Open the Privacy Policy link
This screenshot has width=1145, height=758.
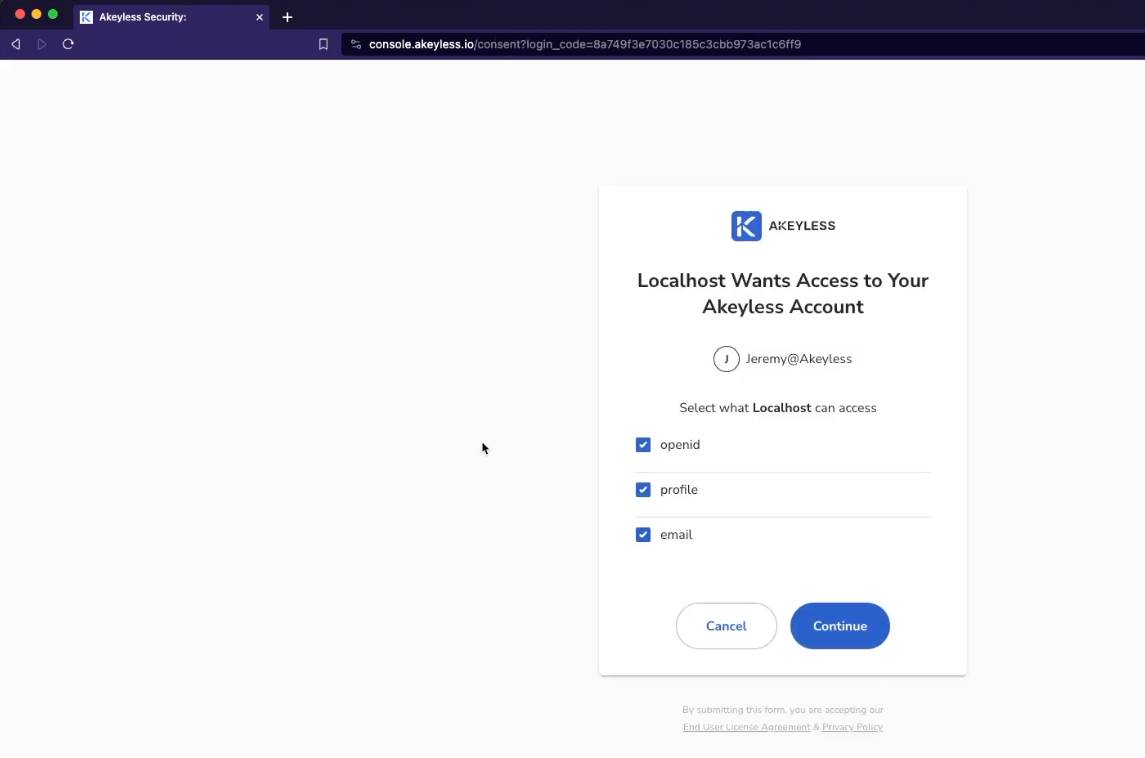click(x=852, y=727)
